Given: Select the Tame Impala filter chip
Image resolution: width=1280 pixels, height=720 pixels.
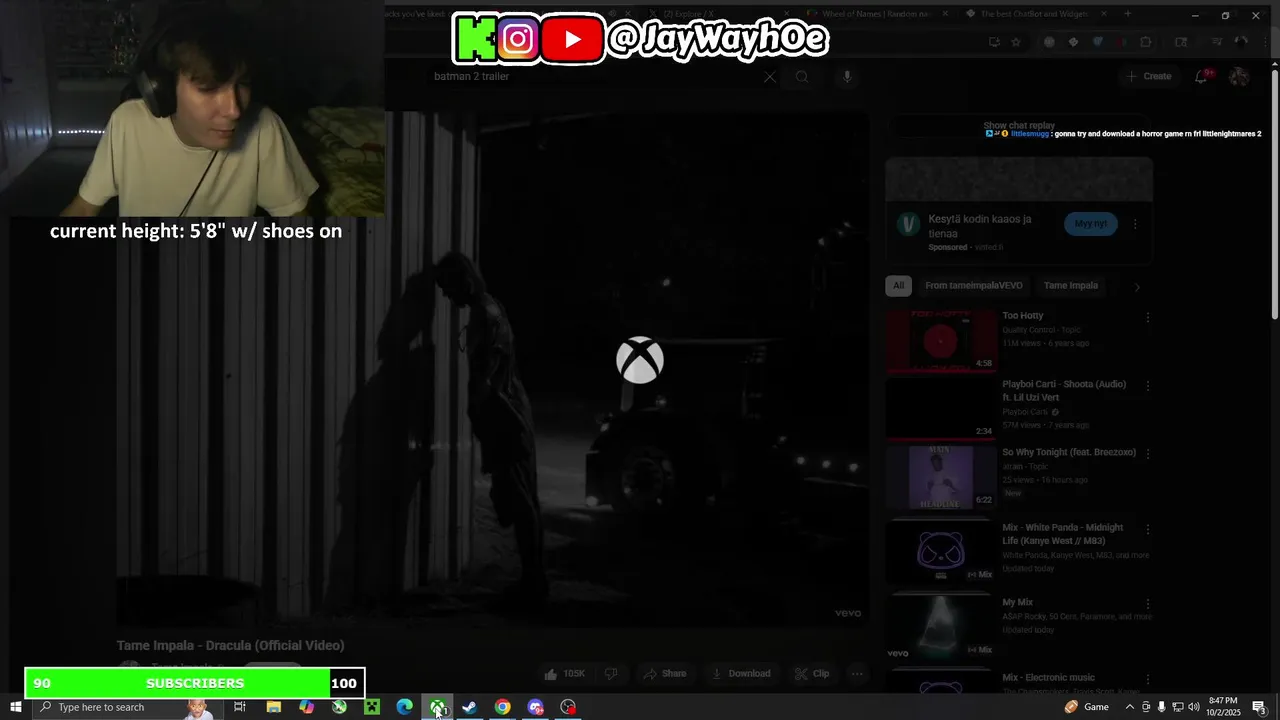Looking at the screenshot, I should [x=1071, y=286].
